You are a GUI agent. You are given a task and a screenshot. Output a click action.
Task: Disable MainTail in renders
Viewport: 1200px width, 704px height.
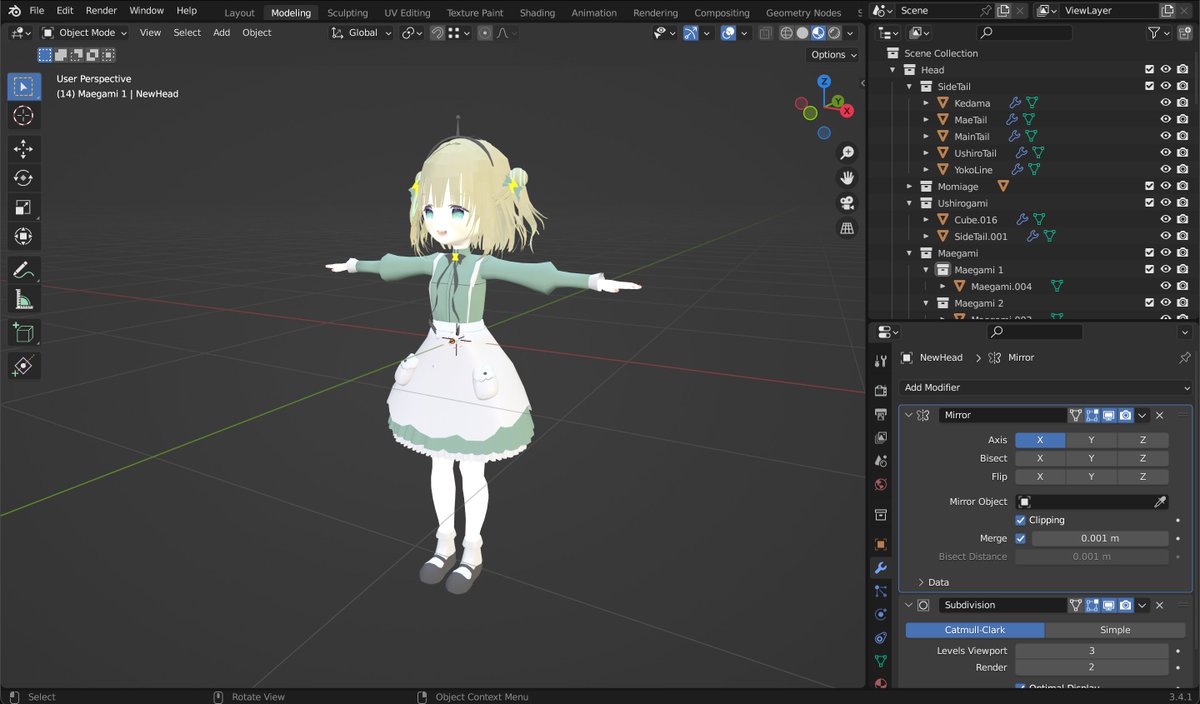[x=1182, y=136]
